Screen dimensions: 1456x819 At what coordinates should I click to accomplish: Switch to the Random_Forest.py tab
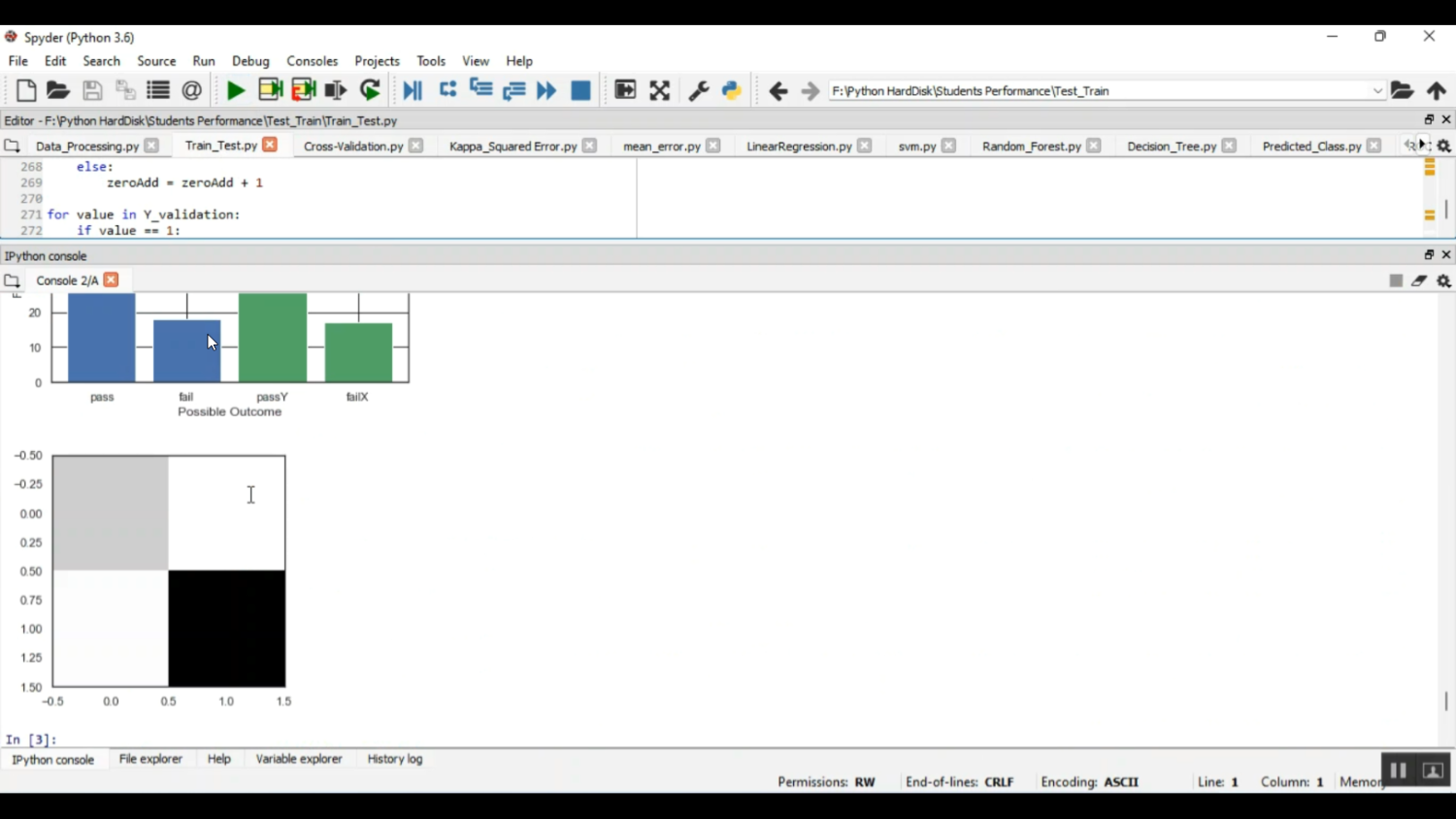pyautogui.click(x=1032, y=146)
